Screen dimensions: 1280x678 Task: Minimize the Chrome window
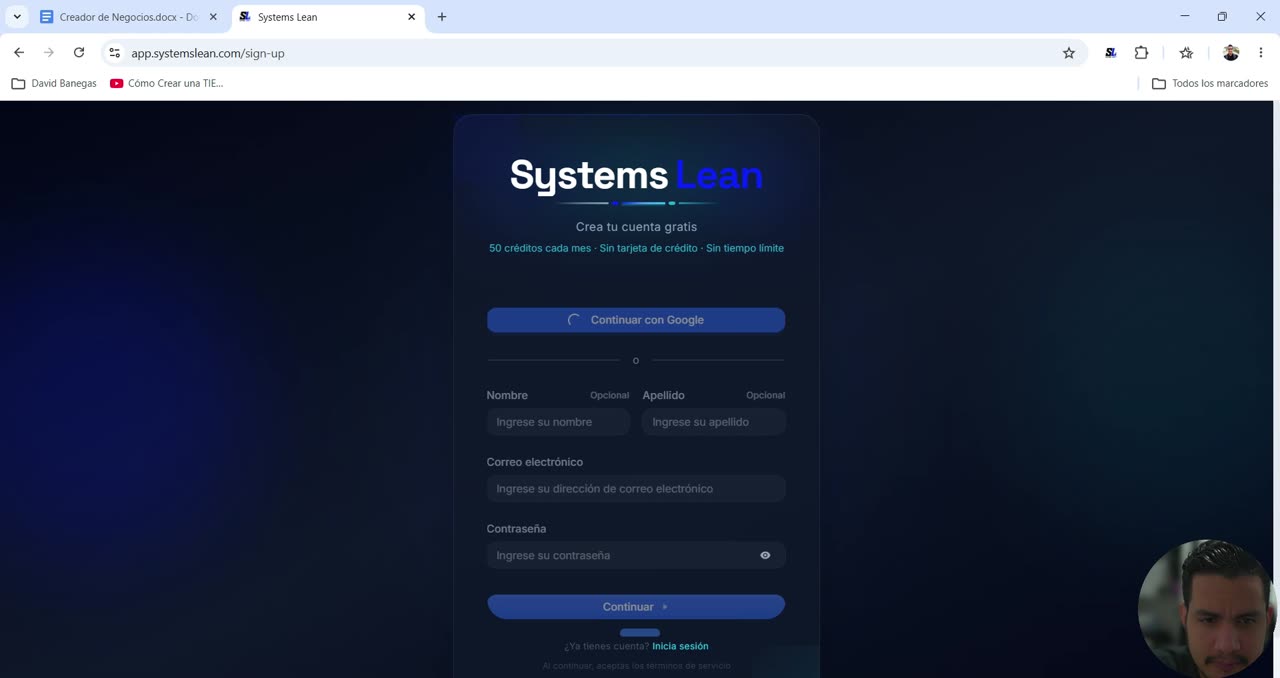coord(1185,16)
